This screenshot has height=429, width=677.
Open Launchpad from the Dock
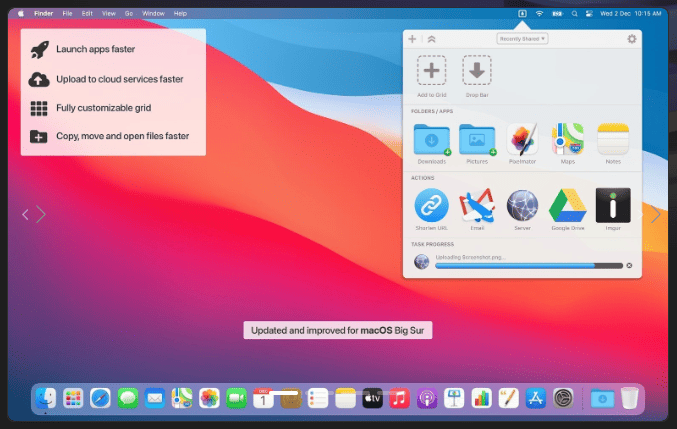point(73,398)
